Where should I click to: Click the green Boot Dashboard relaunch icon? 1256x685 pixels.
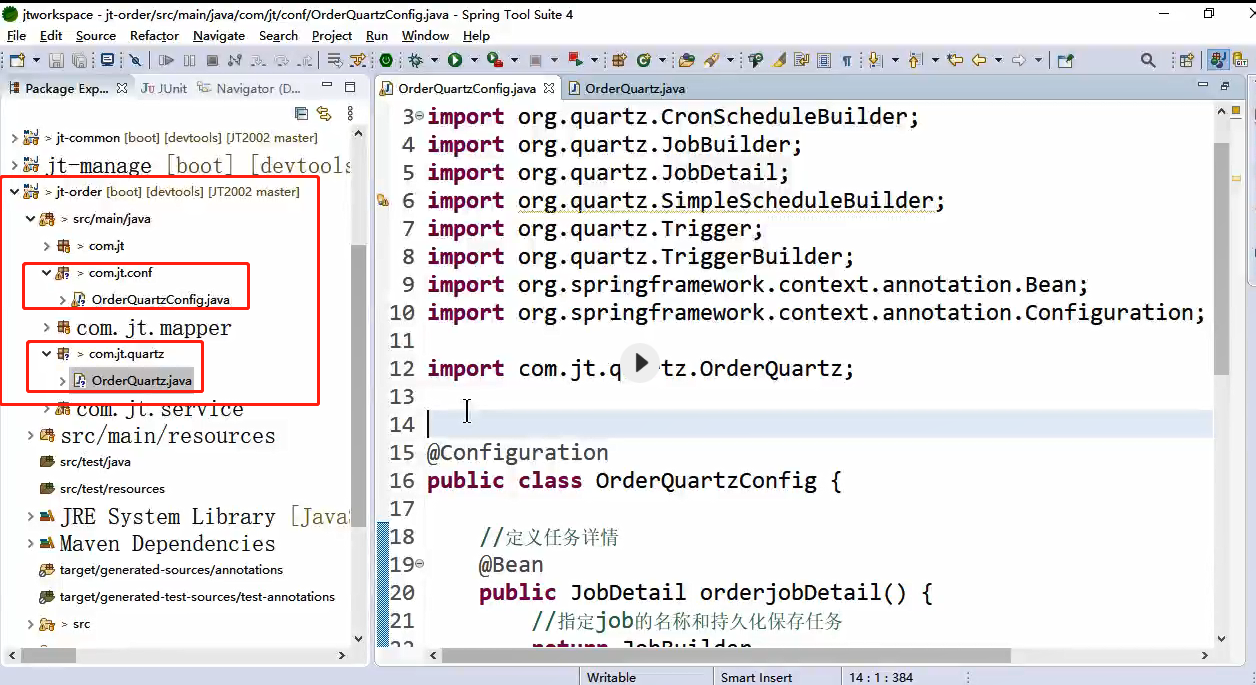click(x=385, y=60)
